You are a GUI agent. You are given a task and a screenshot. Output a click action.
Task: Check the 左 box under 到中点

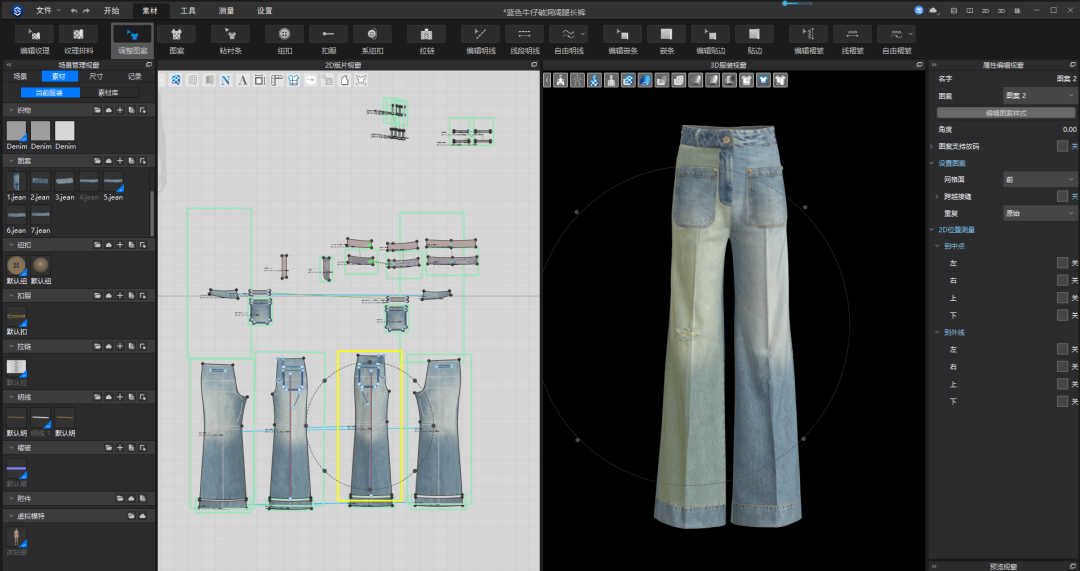pyautogui.click(x=1062, y=263)
